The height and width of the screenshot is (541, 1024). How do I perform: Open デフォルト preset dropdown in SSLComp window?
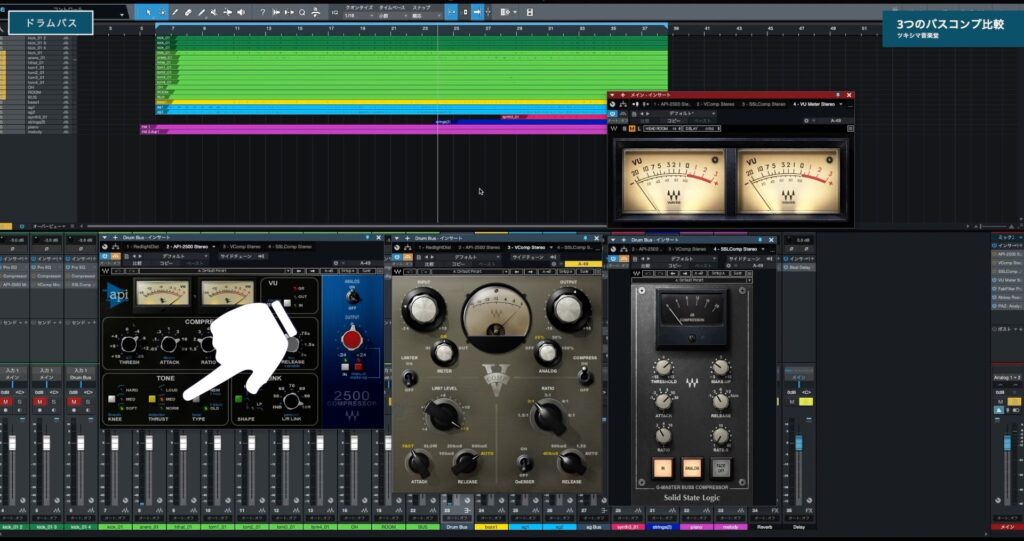pyautogui.click(x=682, y=259)
